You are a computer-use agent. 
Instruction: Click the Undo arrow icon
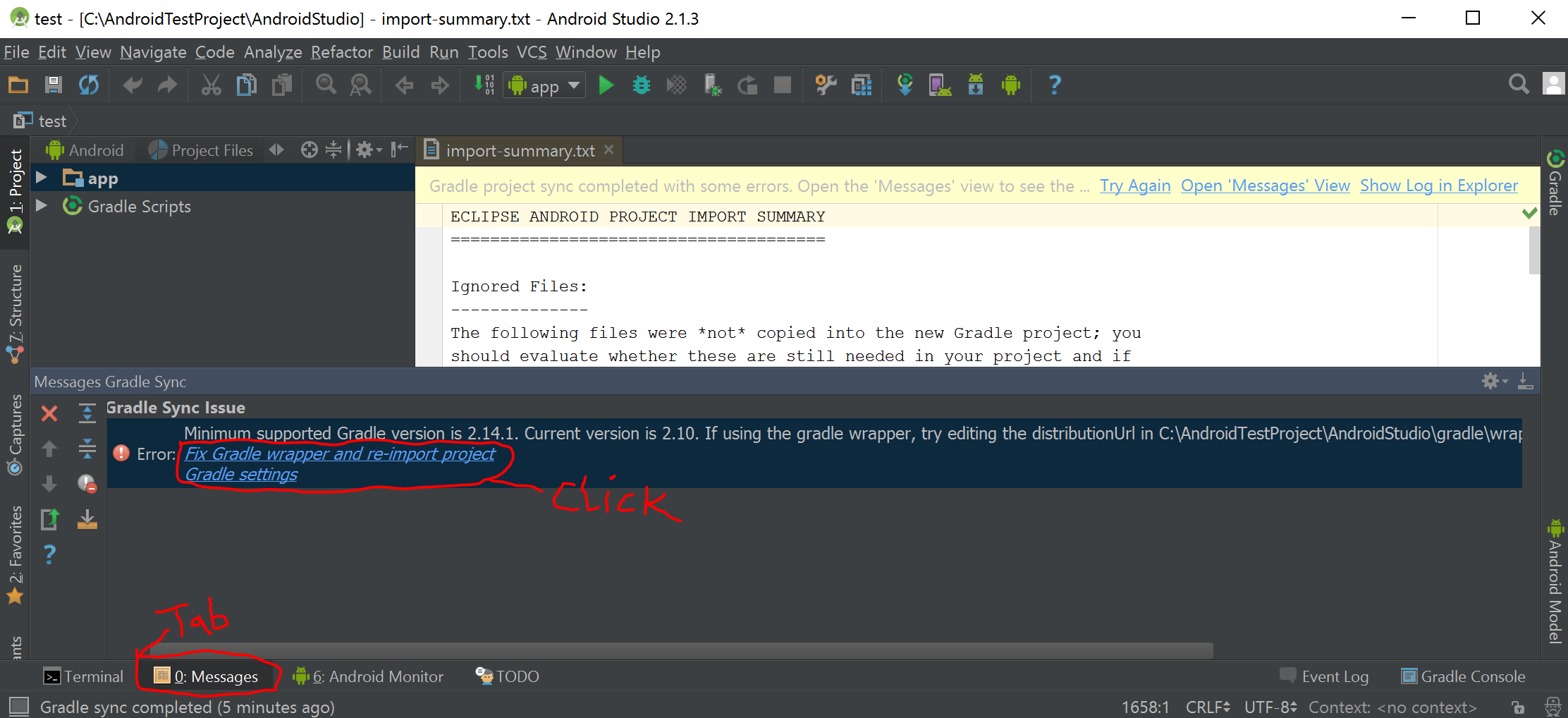(132, 85)
